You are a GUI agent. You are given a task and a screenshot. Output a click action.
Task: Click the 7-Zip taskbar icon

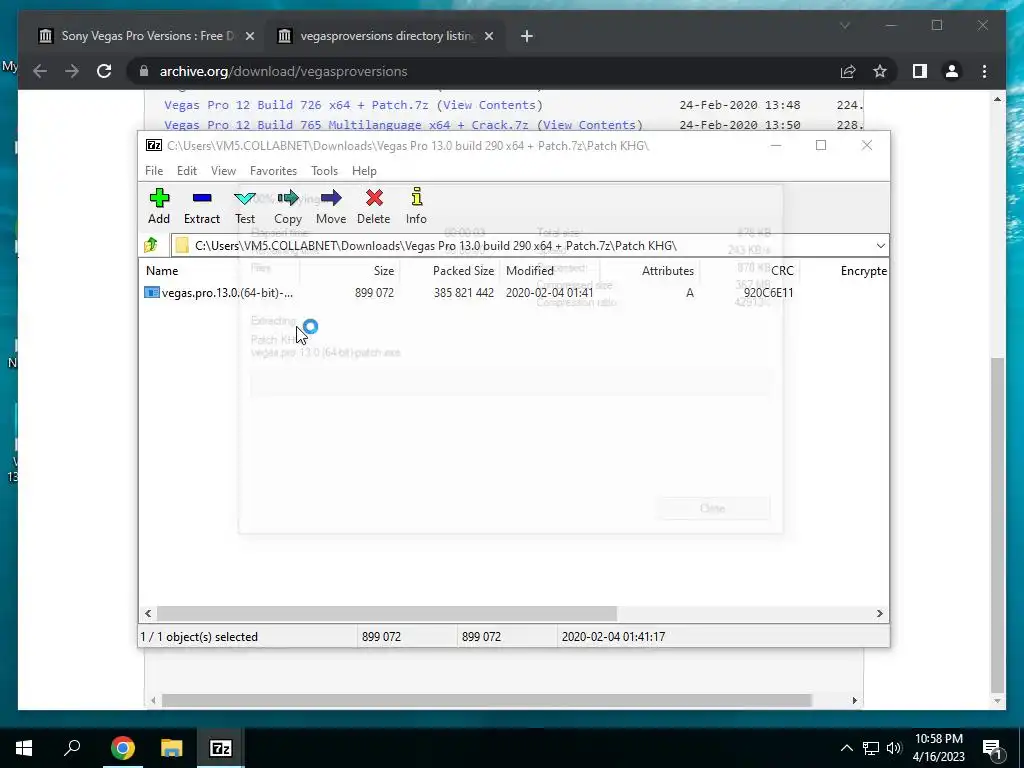[x=220, y=748]
